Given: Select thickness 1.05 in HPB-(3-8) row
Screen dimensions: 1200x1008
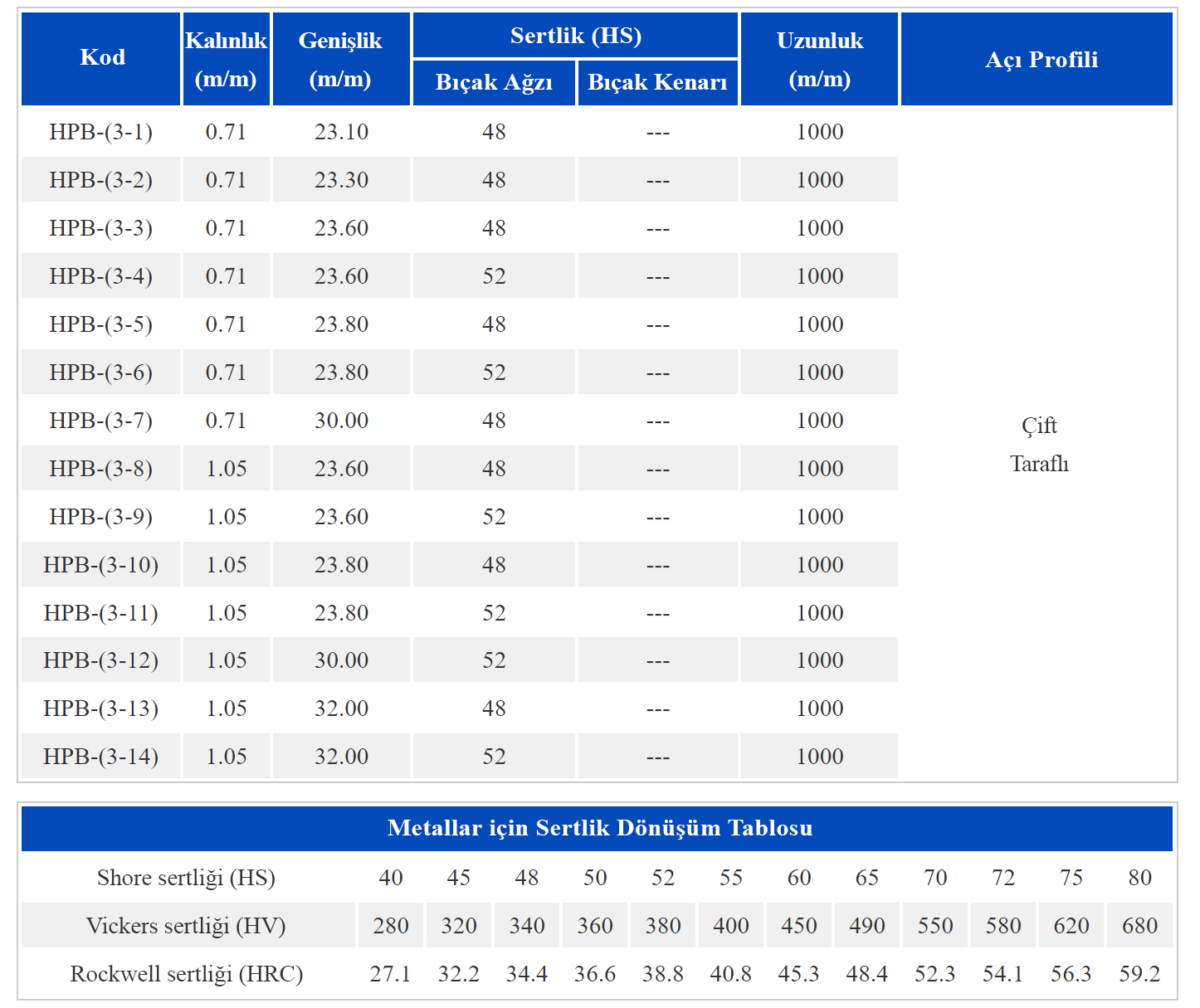Looking at the screenshot, I should (227, 469).
